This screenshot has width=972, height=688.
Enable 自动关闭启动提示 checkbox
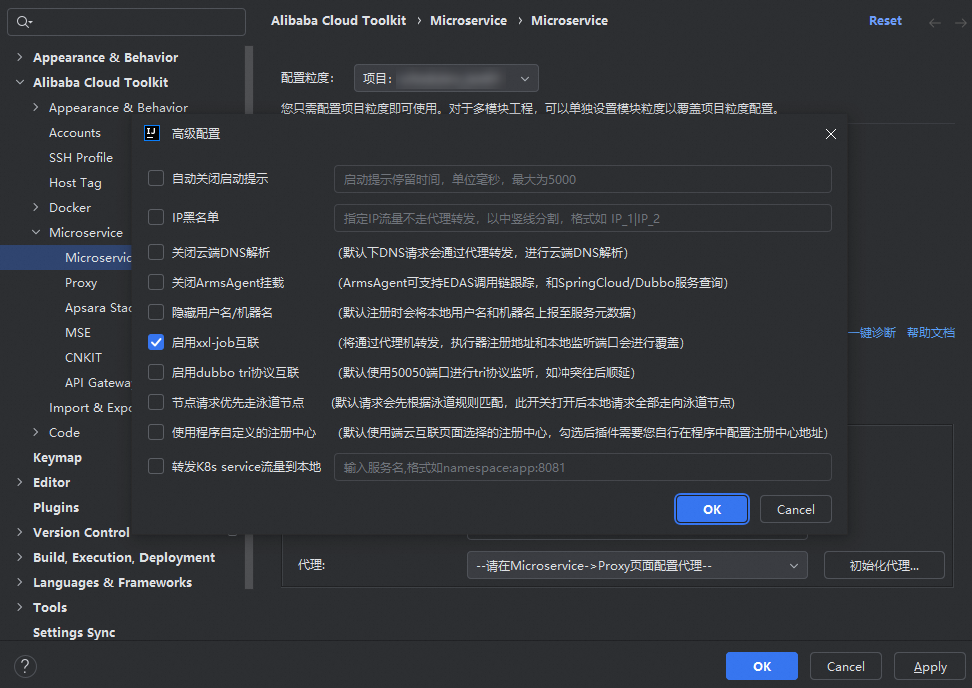156,179
